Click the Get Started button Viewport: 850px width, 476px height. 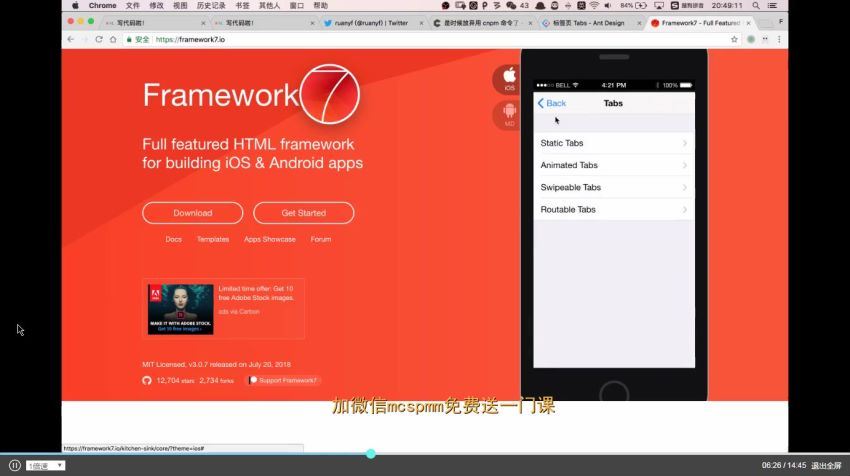click(x=303, y=213)
